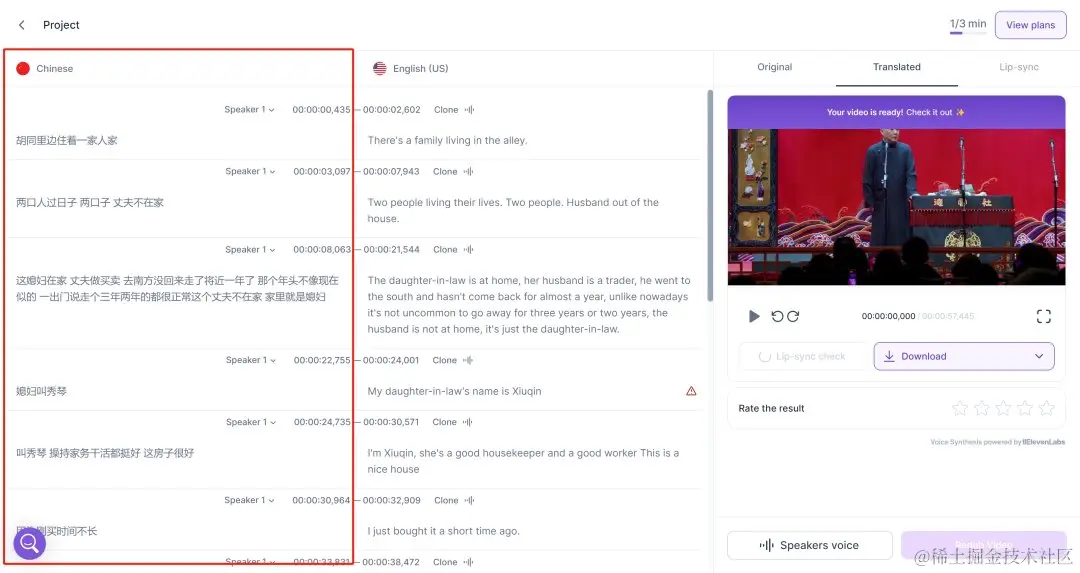Click Lip-sync check button
This screenshot has width=1080, height=573.
(802, 356)
